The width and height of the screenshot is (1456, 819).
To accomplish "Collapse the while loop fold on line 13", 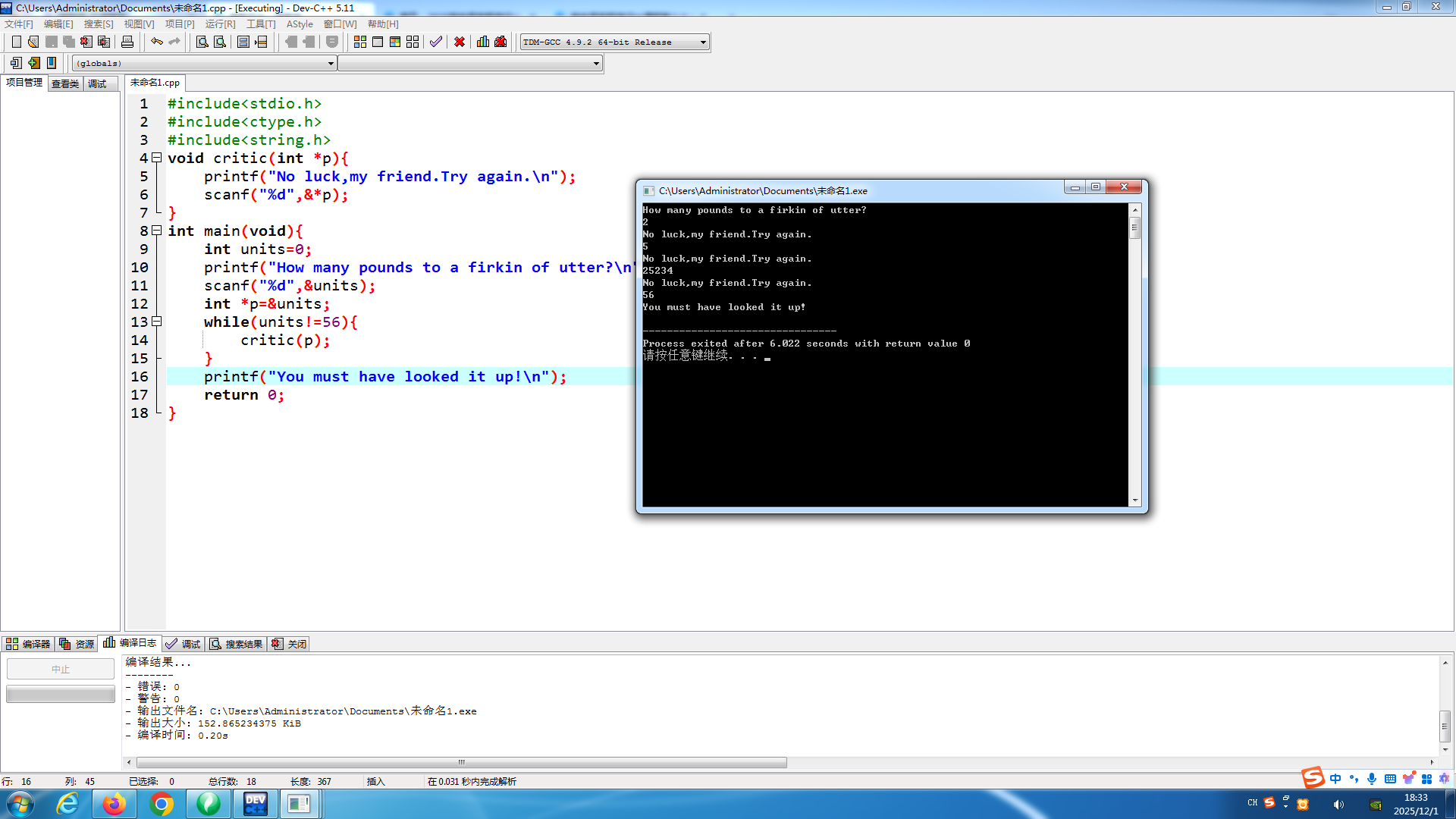I will pos(157,322).
